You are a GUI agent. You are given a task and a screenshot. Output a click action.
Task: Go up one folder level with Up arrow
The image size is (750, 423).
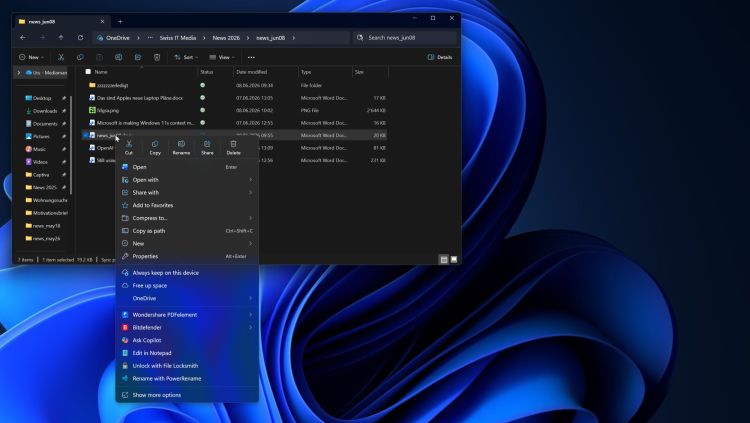(61, 37)
